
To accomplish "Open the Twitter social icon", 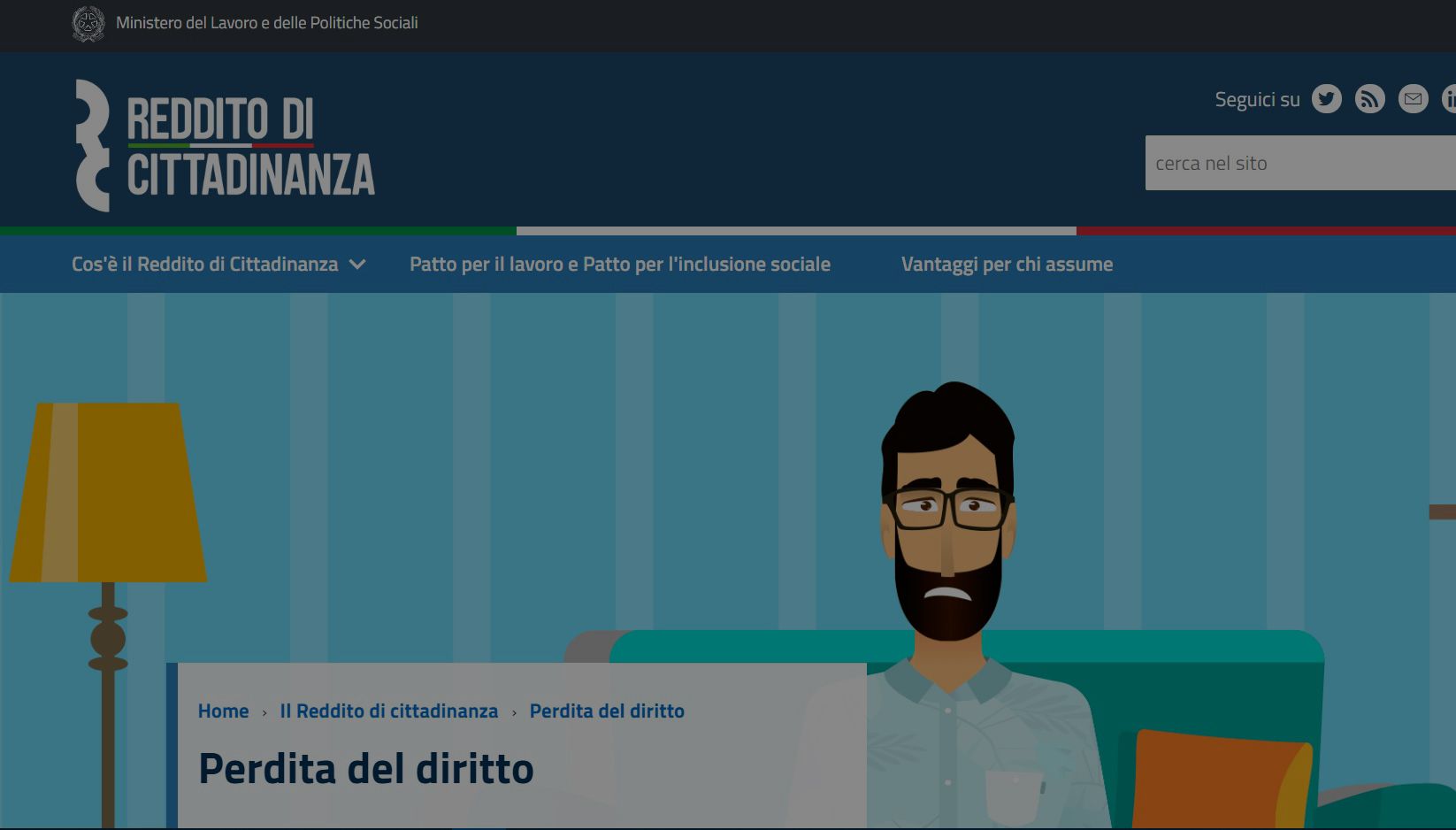I will point(1326,99).
